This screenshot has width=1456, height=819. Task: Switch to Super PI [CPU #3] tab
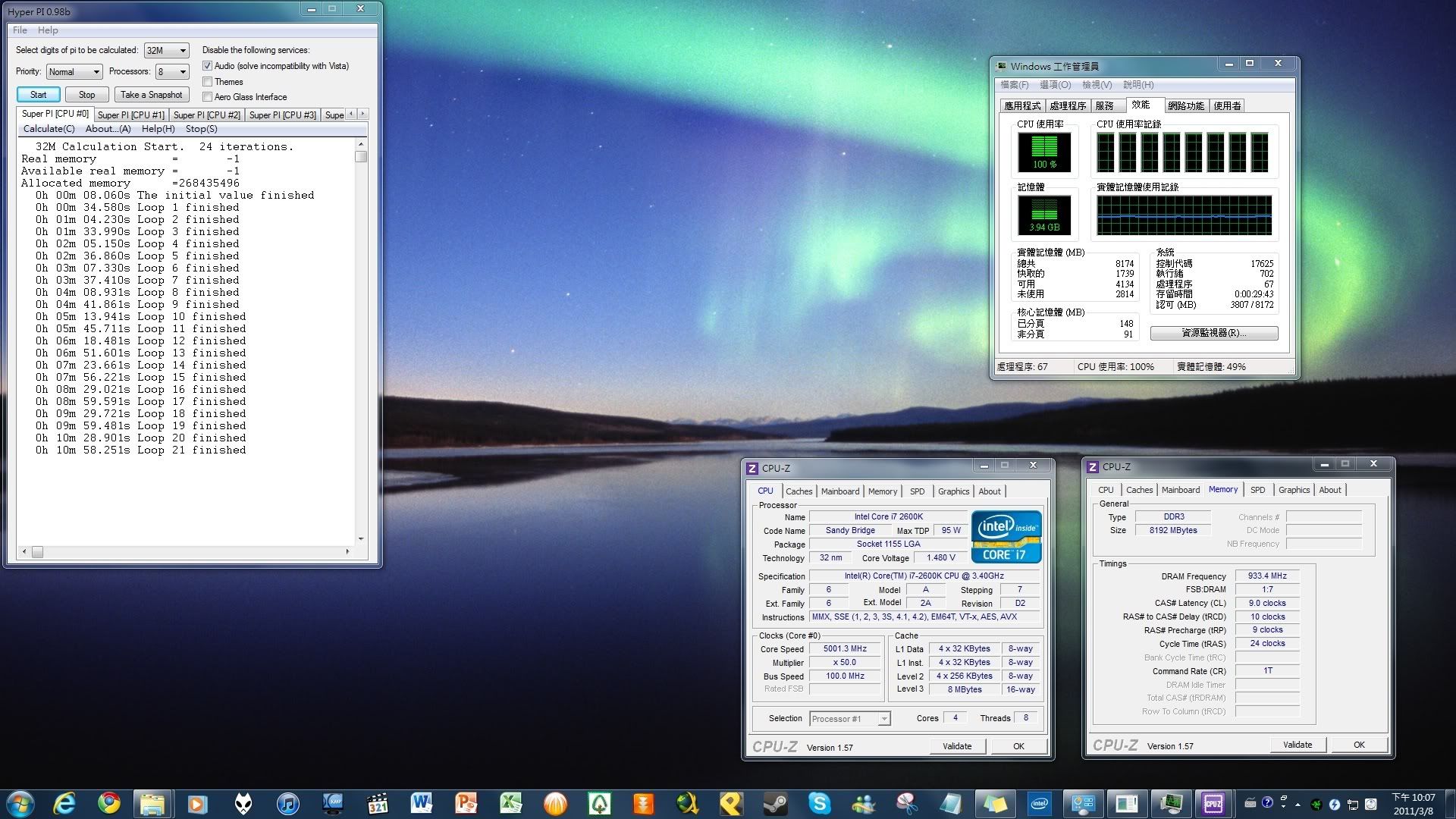coord(282,115)
